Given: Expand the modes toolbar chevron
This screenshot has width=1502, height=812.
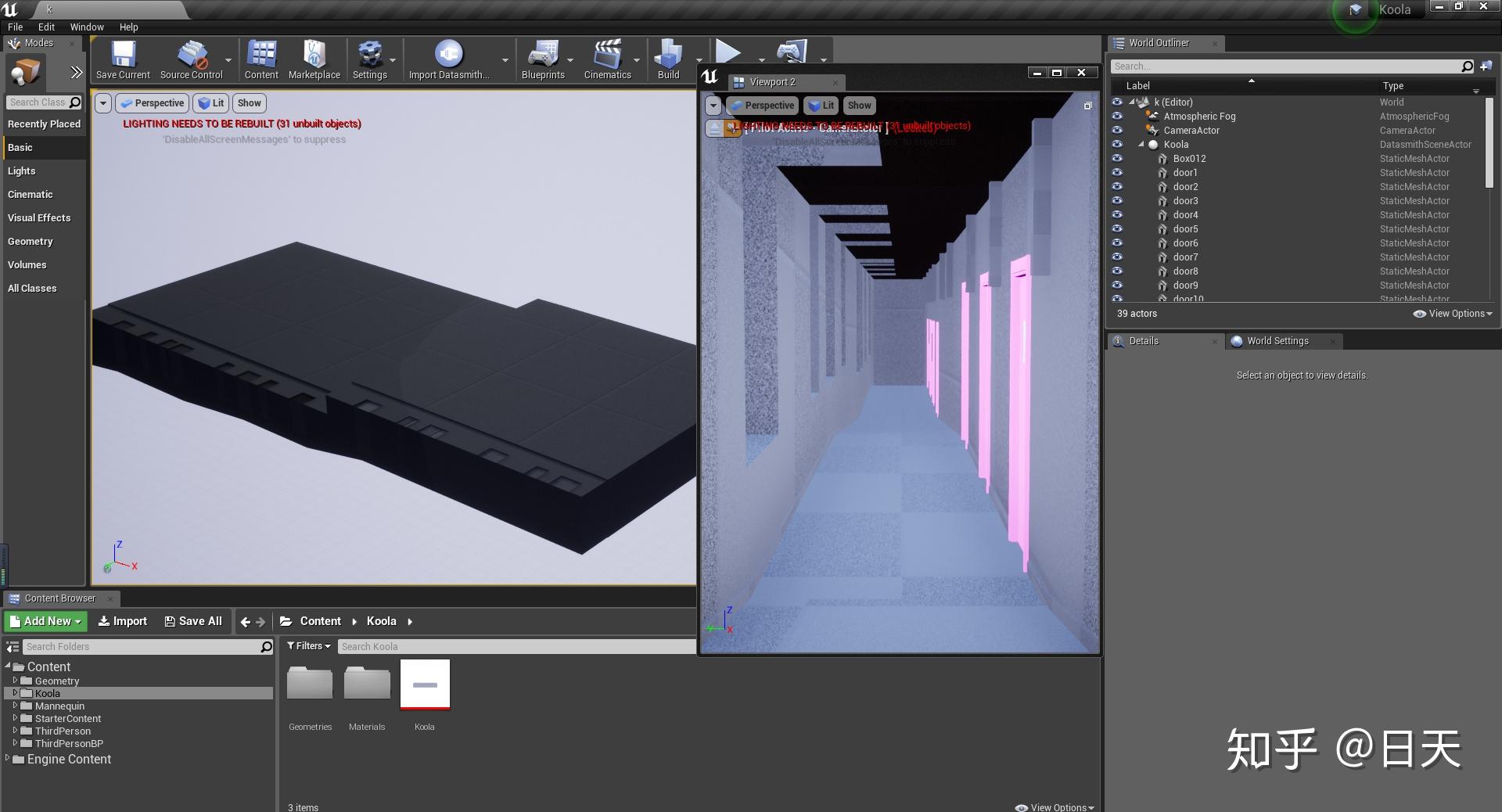Looking at the screenshot, I should point(76,73).
